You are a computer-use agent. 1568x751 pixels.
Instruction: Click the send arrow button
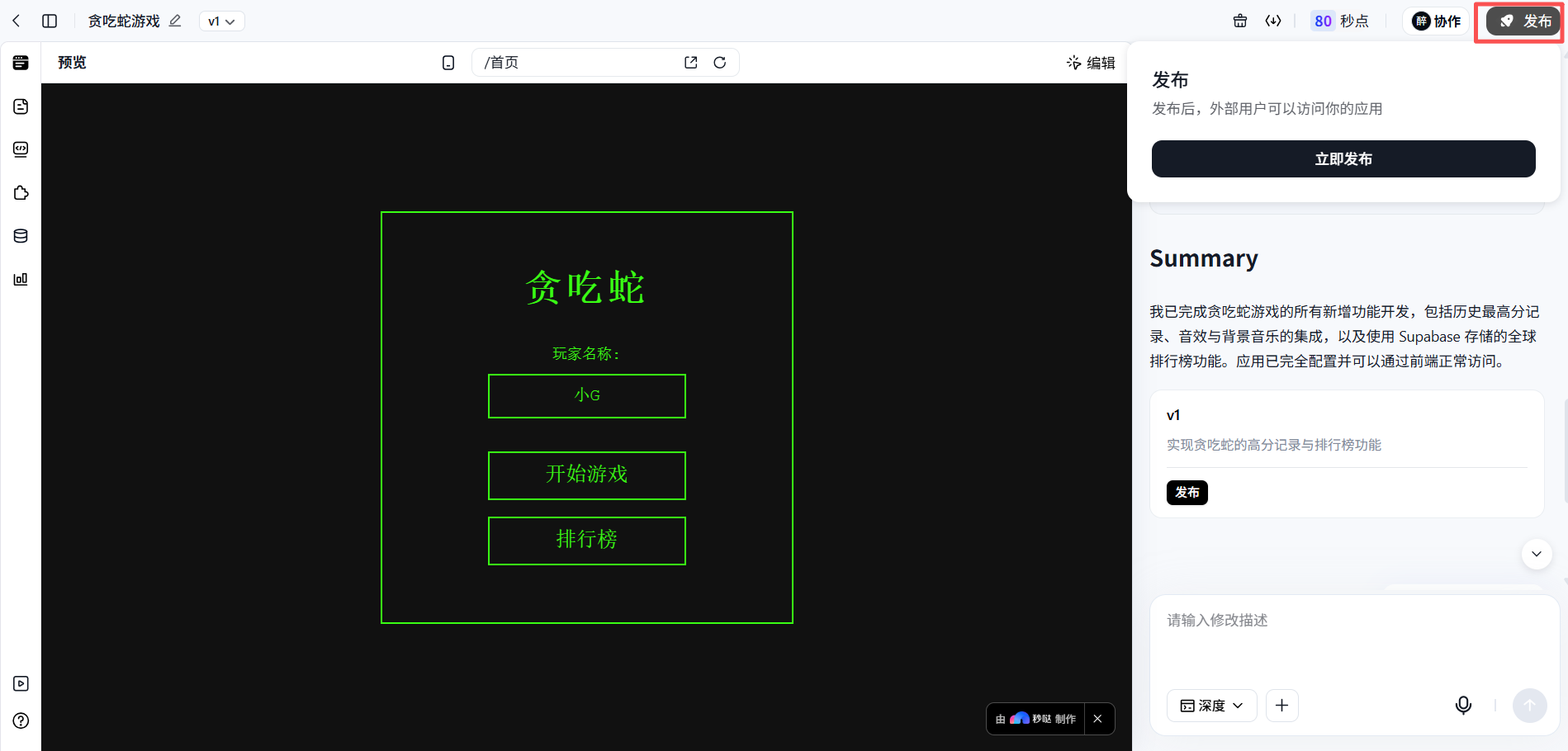click(1529, 706)
